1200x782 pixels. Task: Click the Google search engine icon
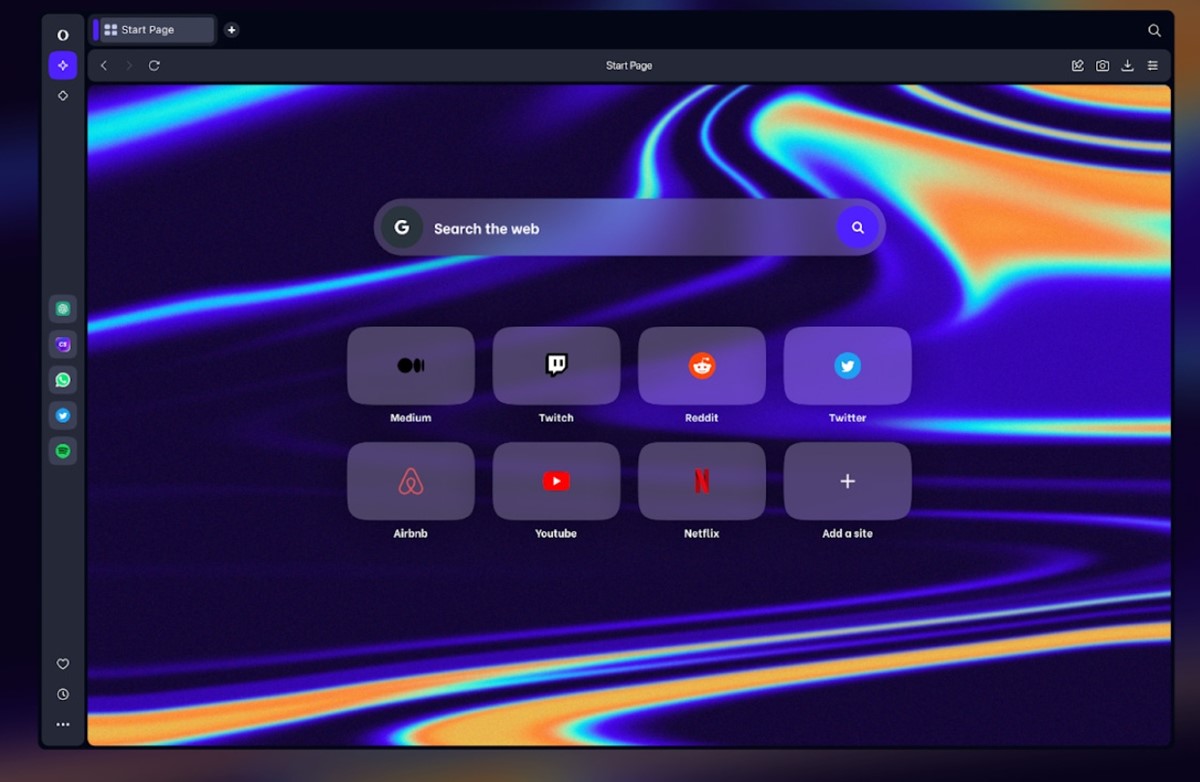[402, 228]
